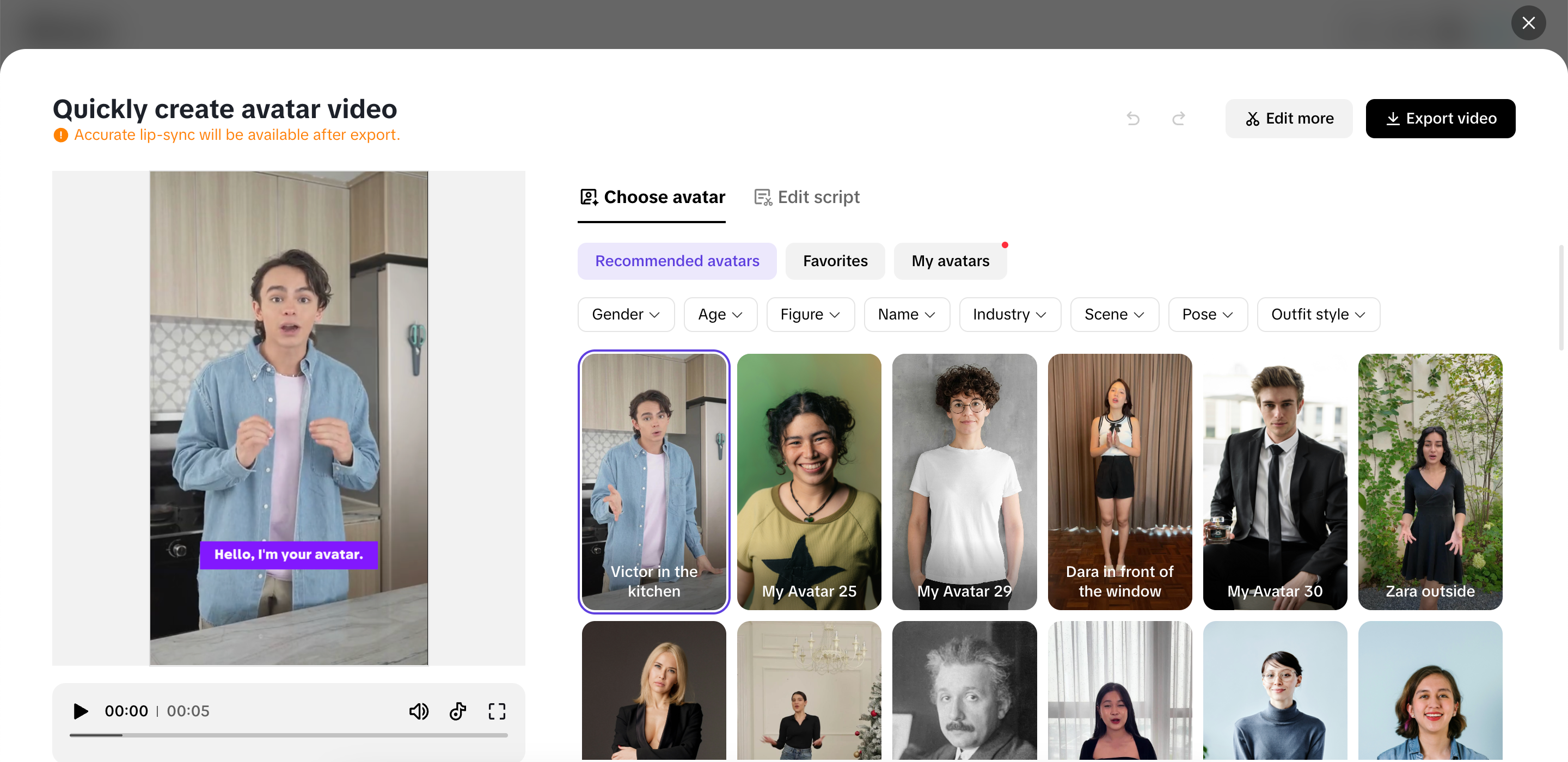Click the undo arrow icon
Viewport: 1568px width, 762px height.
pyautogui.click(x=1133, y=118)
